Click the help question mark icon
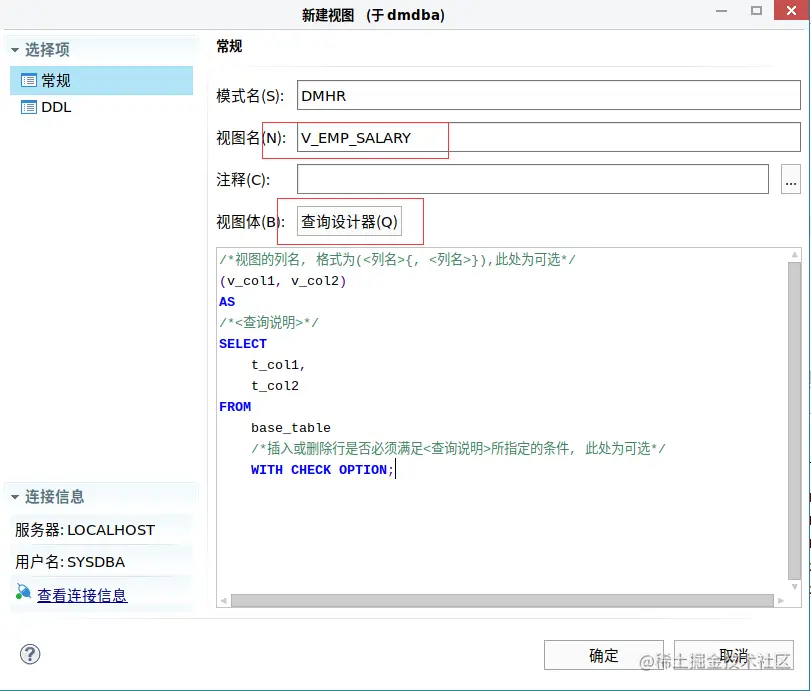 click(29, 654)
